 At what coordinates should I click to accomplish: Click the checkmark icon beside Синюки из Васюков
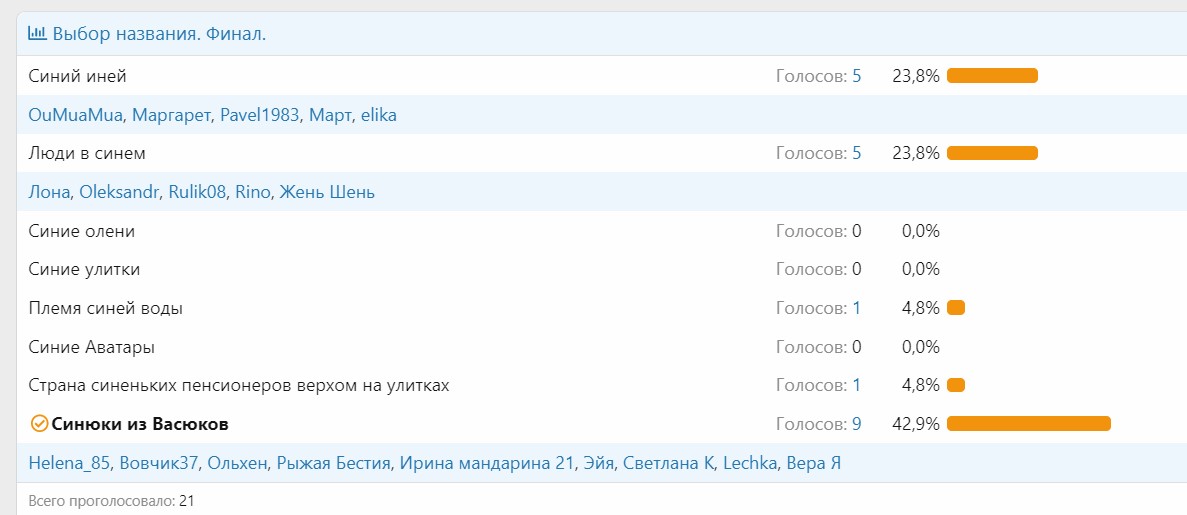(x=39, y=424)
